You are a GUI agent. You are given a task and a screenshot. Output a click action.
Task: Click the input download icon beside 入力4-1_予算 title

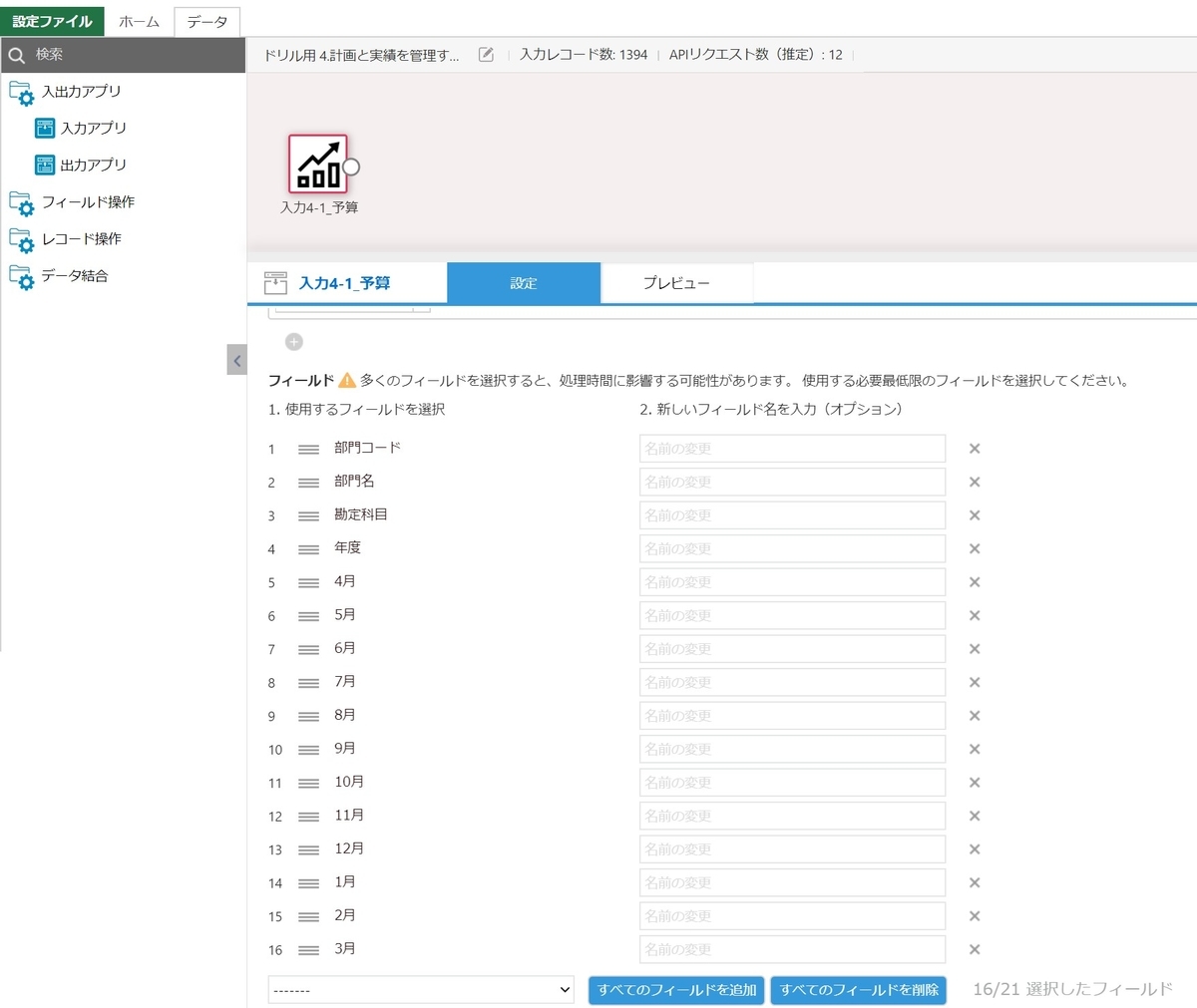click(275, 283)
